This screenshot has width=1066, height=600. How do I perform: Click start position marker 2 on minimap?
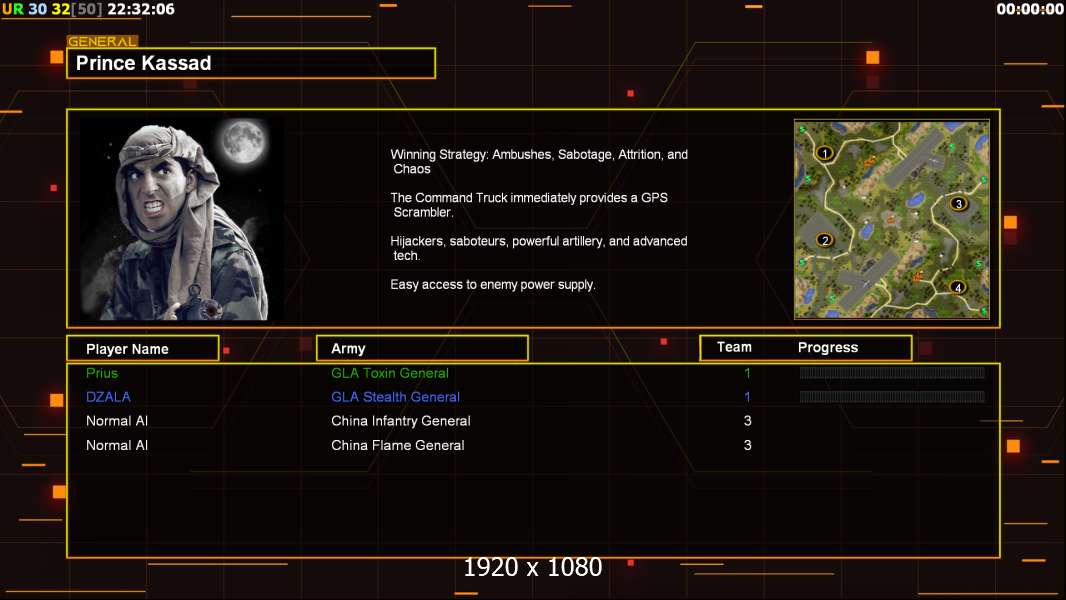(825, 240)
